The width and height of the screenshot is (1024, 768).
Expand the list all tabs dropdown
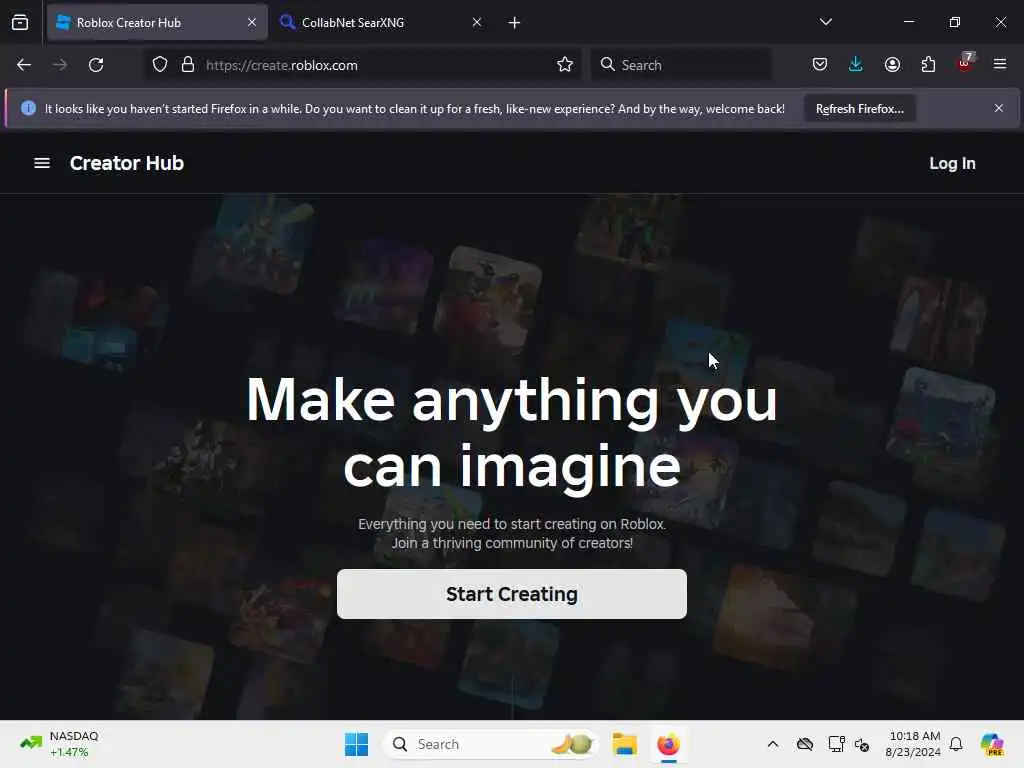tap(825, 22)
